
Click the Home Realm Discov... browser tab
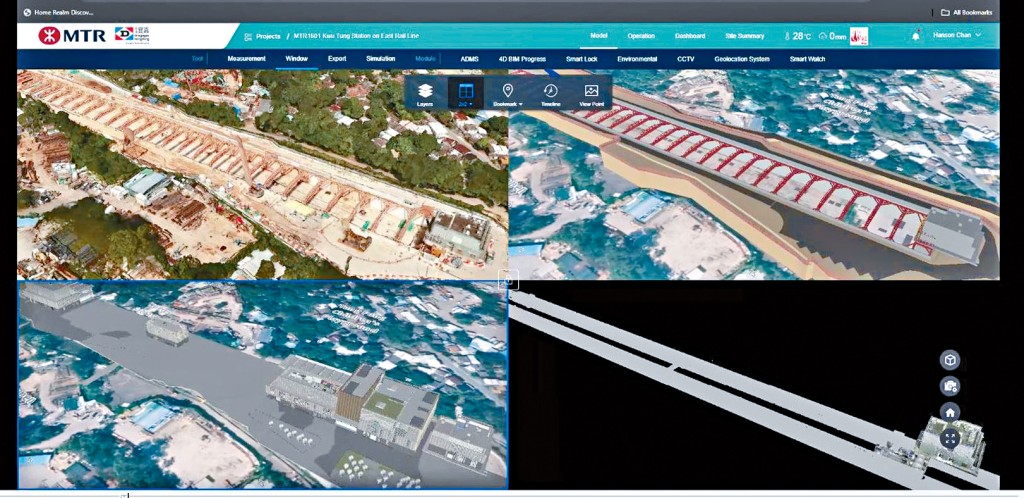[57, 12]
